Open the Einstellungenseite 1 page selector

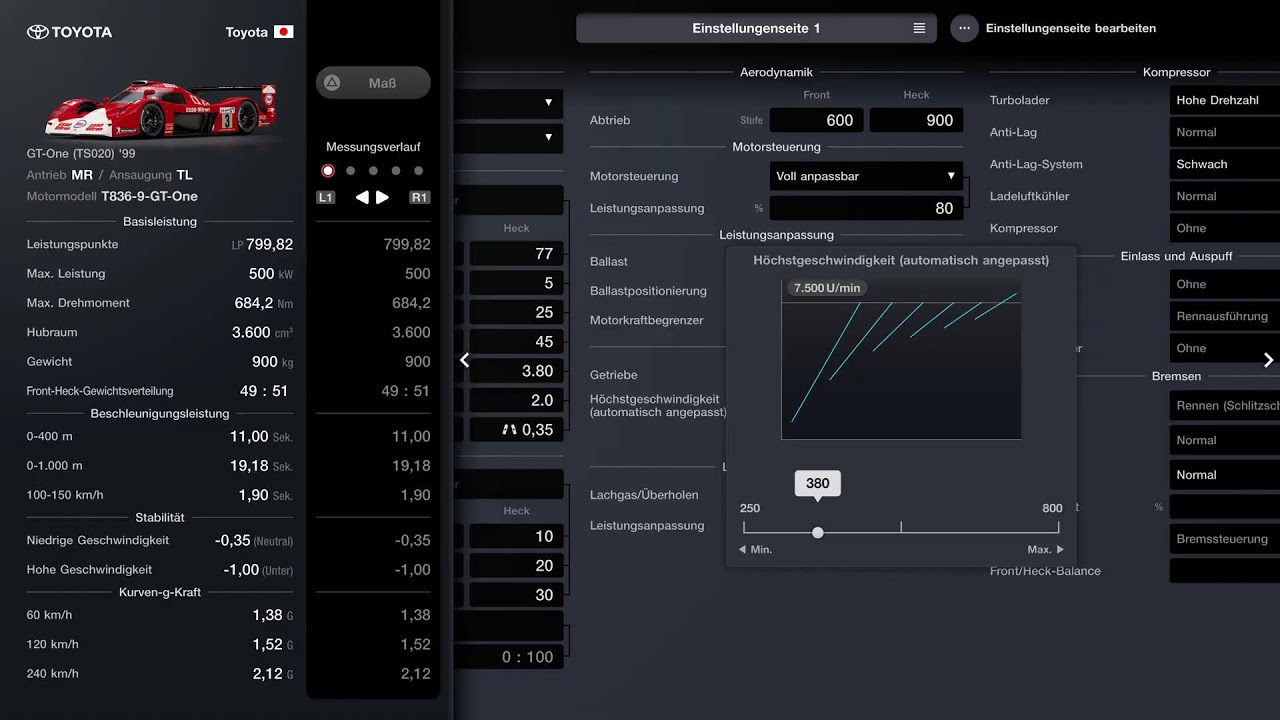tap(756, 28)
